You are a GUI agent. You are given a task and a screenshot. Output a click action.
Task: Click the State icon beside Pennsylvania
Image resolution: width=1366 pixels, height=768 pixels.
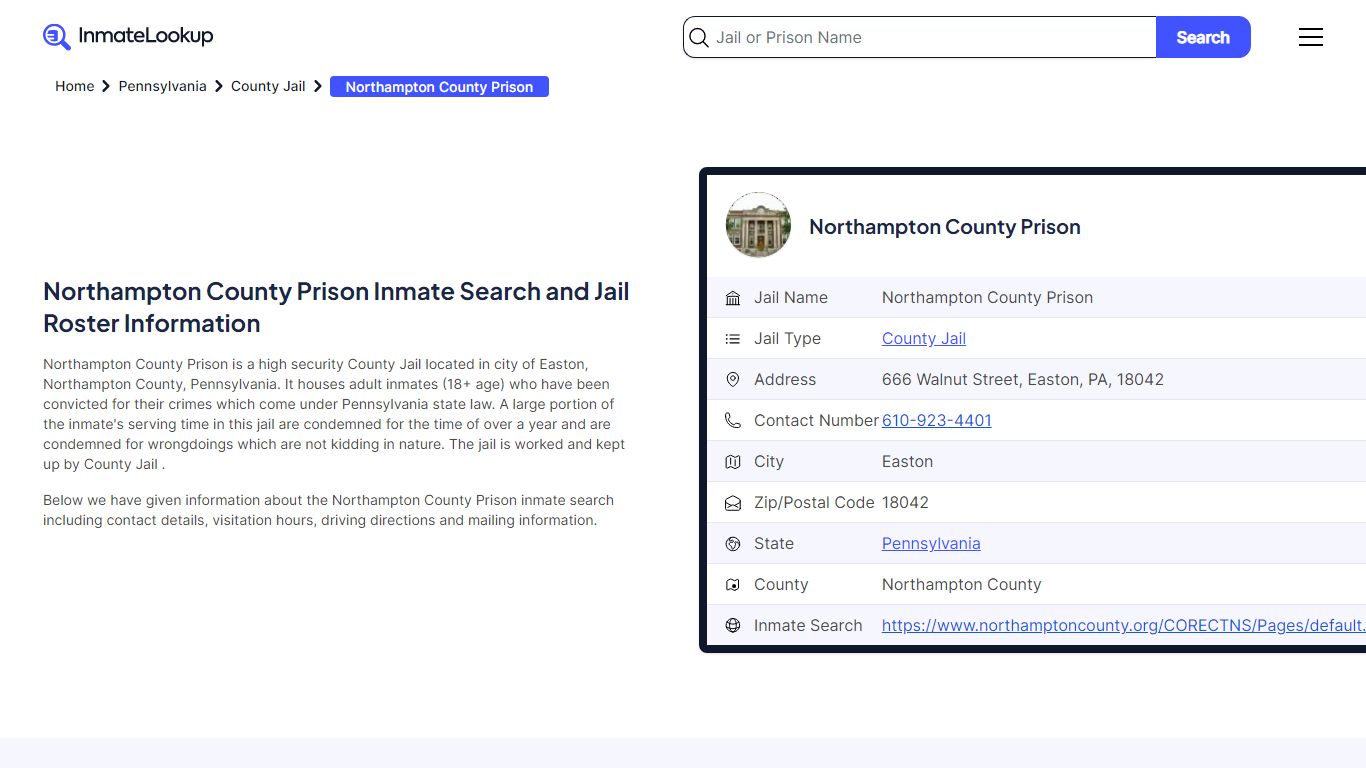point(733,544)
